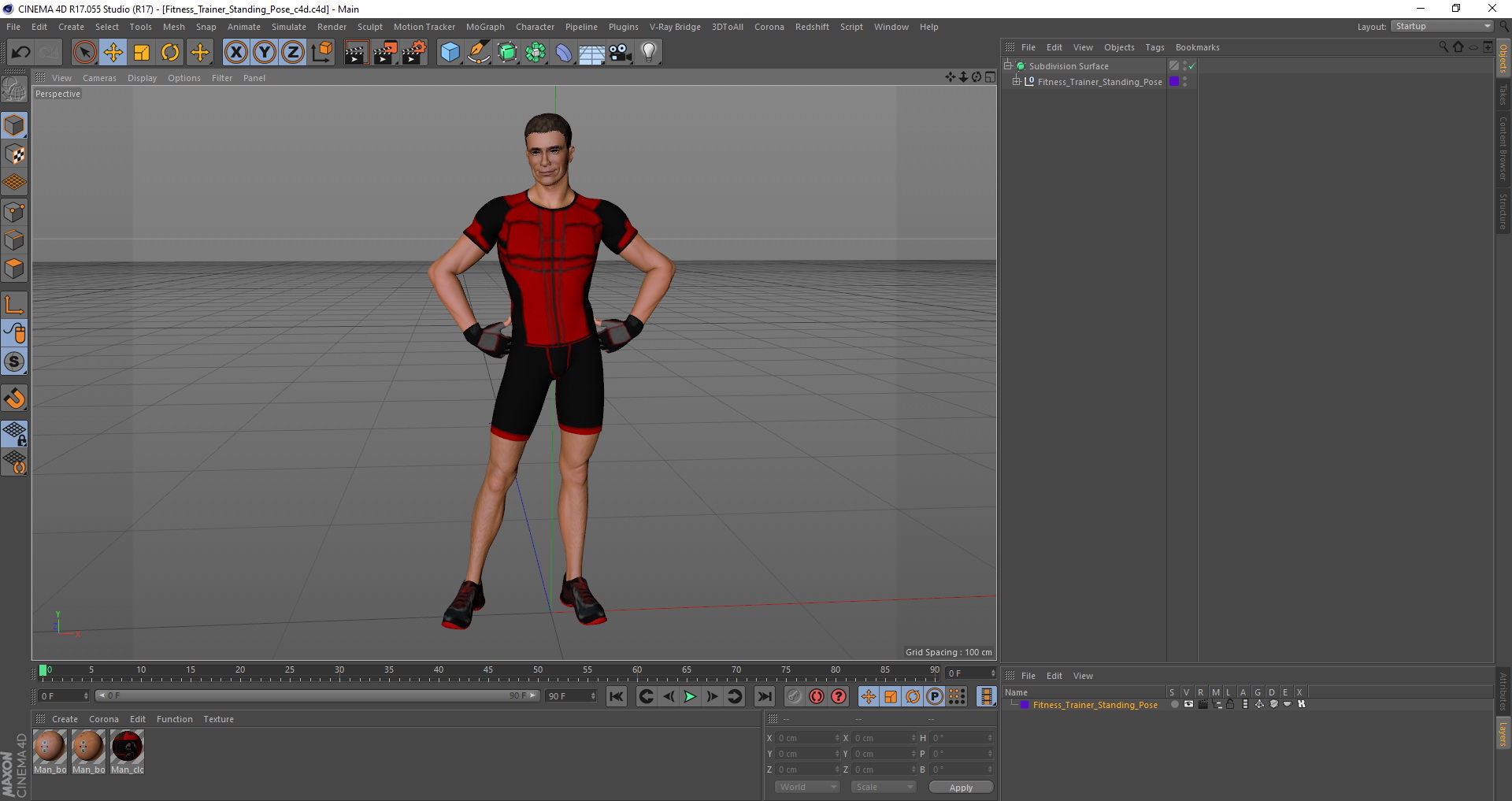This screenshot has height=801, width=1512.
Task: Click the coordinate system icon
Action: pyautogui.click(x=322, y=53)
